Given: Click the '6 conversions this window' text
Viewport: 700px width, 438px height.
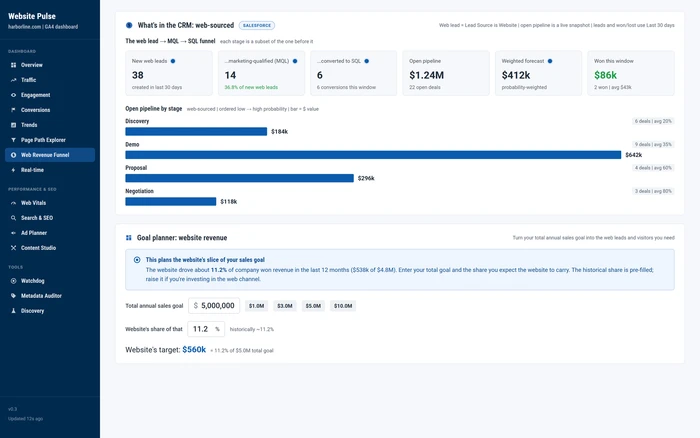Looking at the screenshot, I should [x=346, y=88].
